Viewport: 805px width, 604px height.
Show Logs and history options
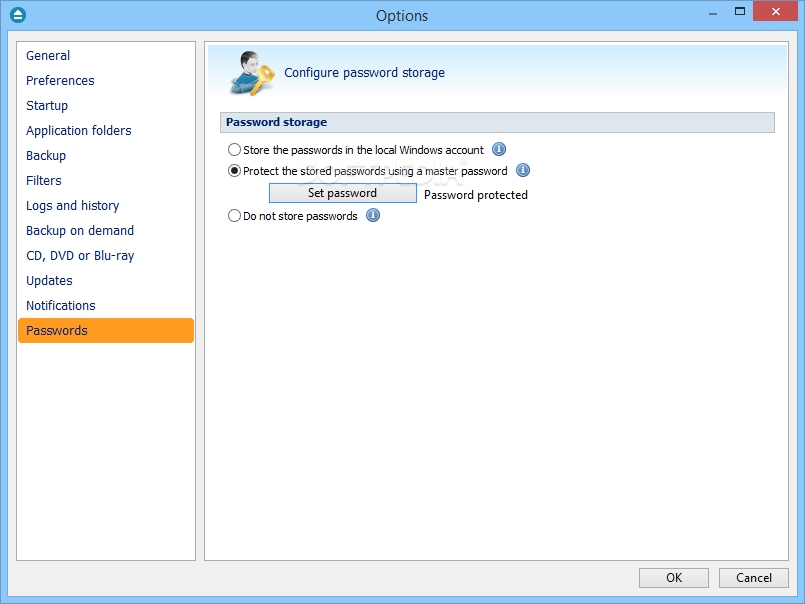[106, 205]
